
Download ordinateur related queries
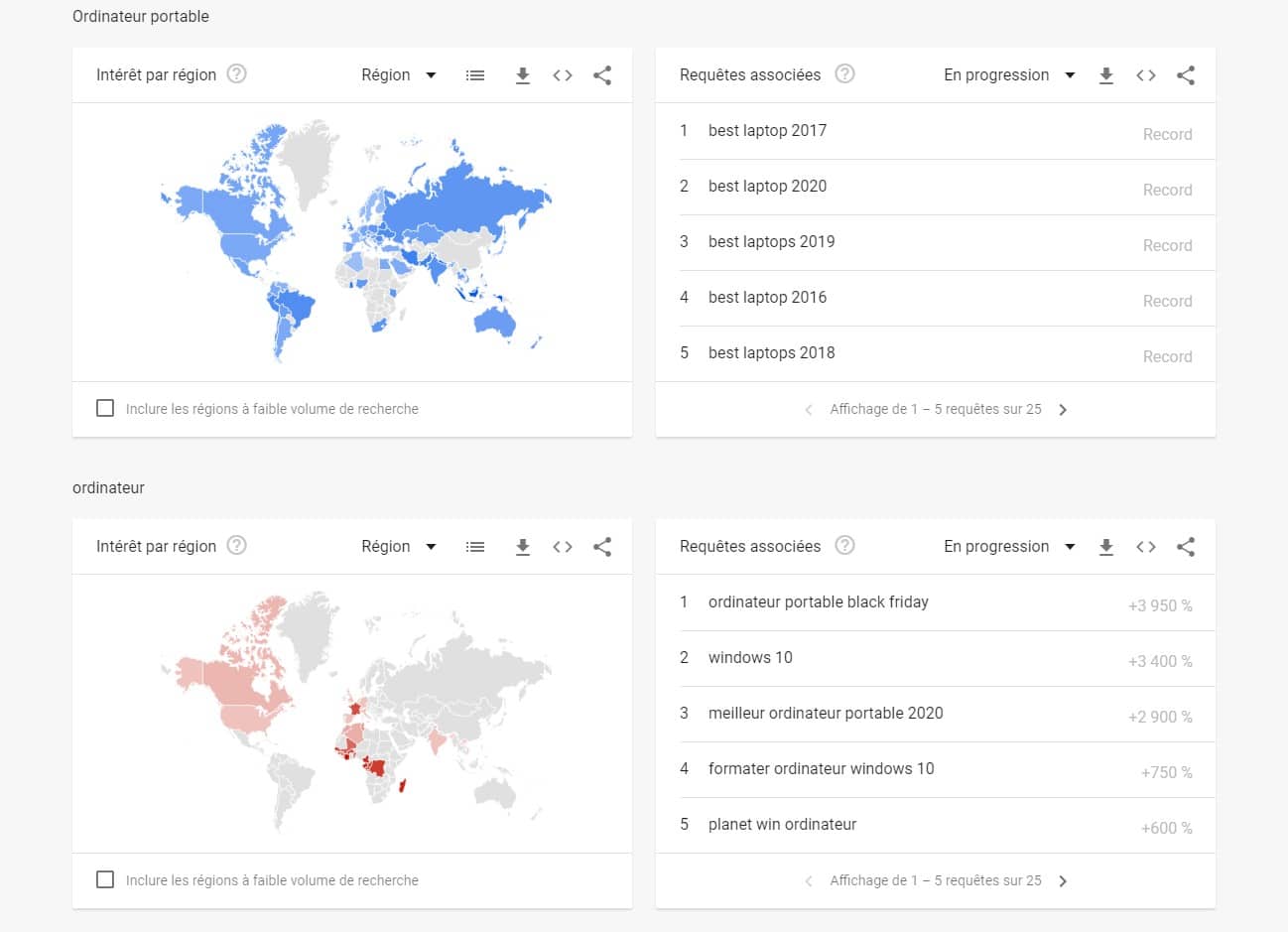1106,547
